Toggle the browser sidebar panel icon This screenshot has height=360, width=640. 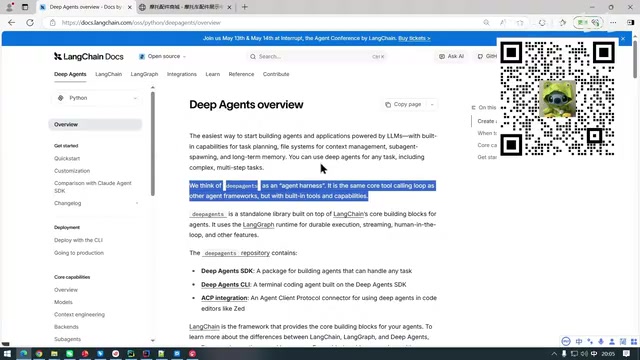(x=630, y=23)
